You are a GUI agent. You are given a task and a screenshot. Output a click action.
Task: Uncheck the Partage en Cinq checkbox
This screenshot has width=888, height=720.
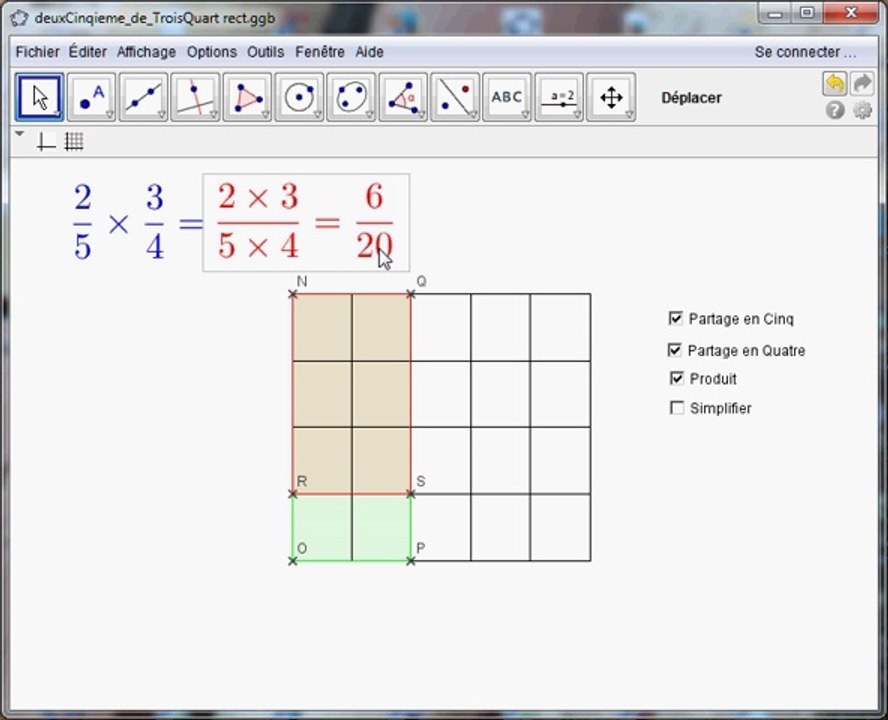tap(676, 318)
